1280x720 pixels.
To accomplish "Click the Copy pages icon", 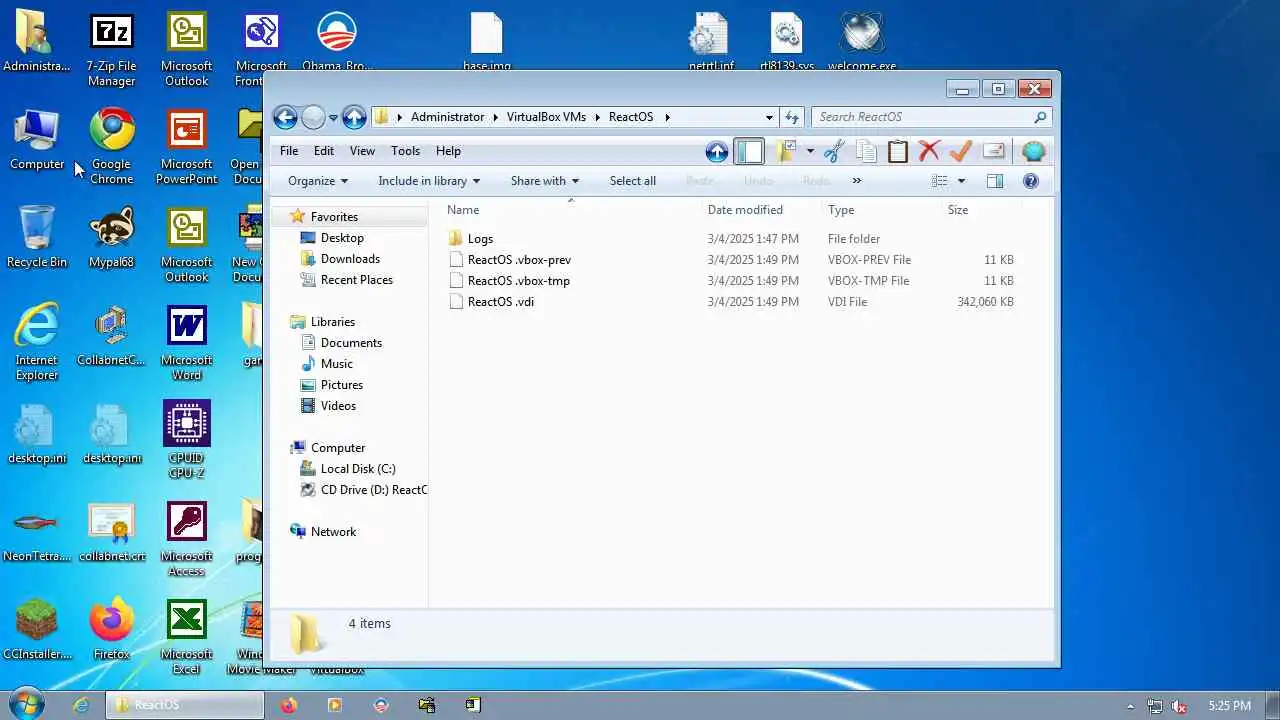I will tap(866, 152).
